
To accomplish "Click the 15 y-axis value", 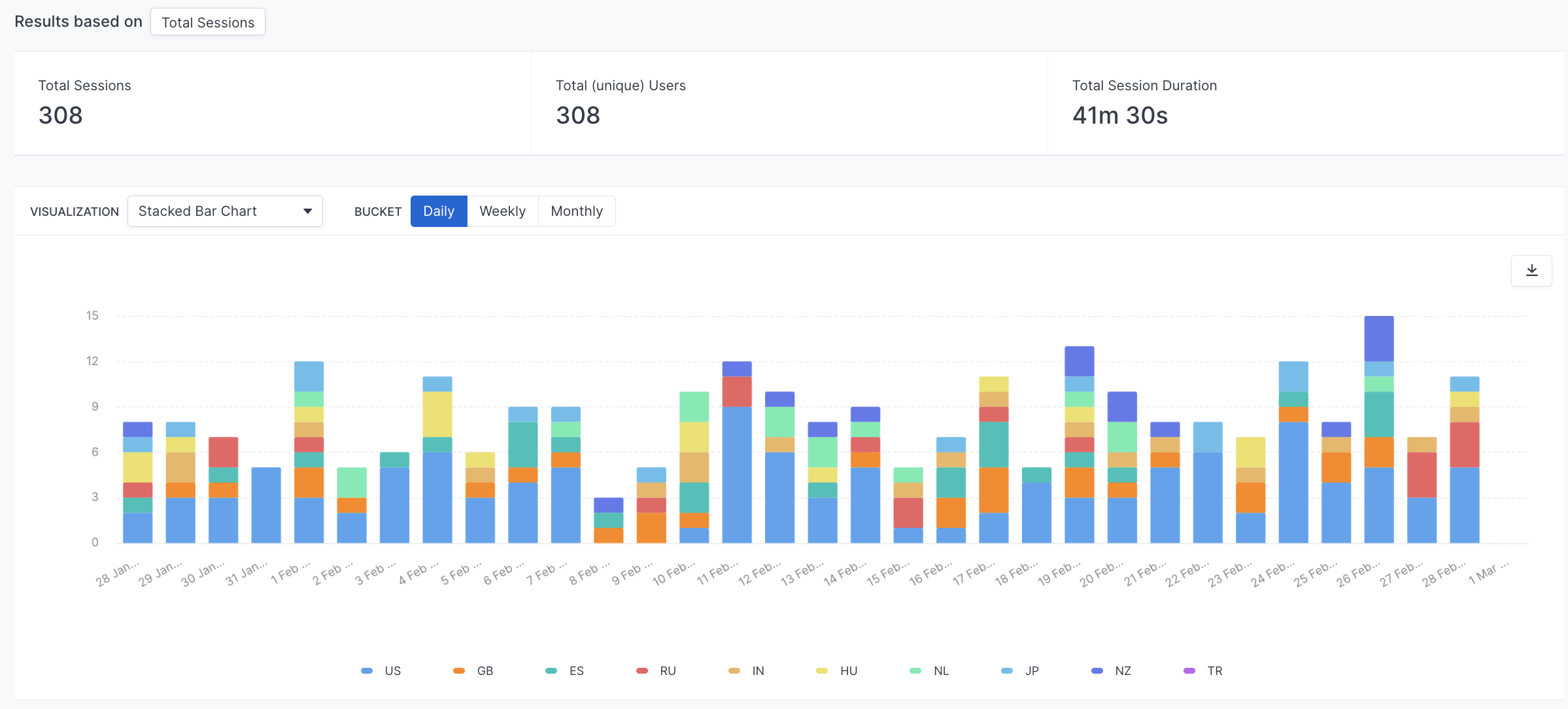I will [x=92, y=316].
